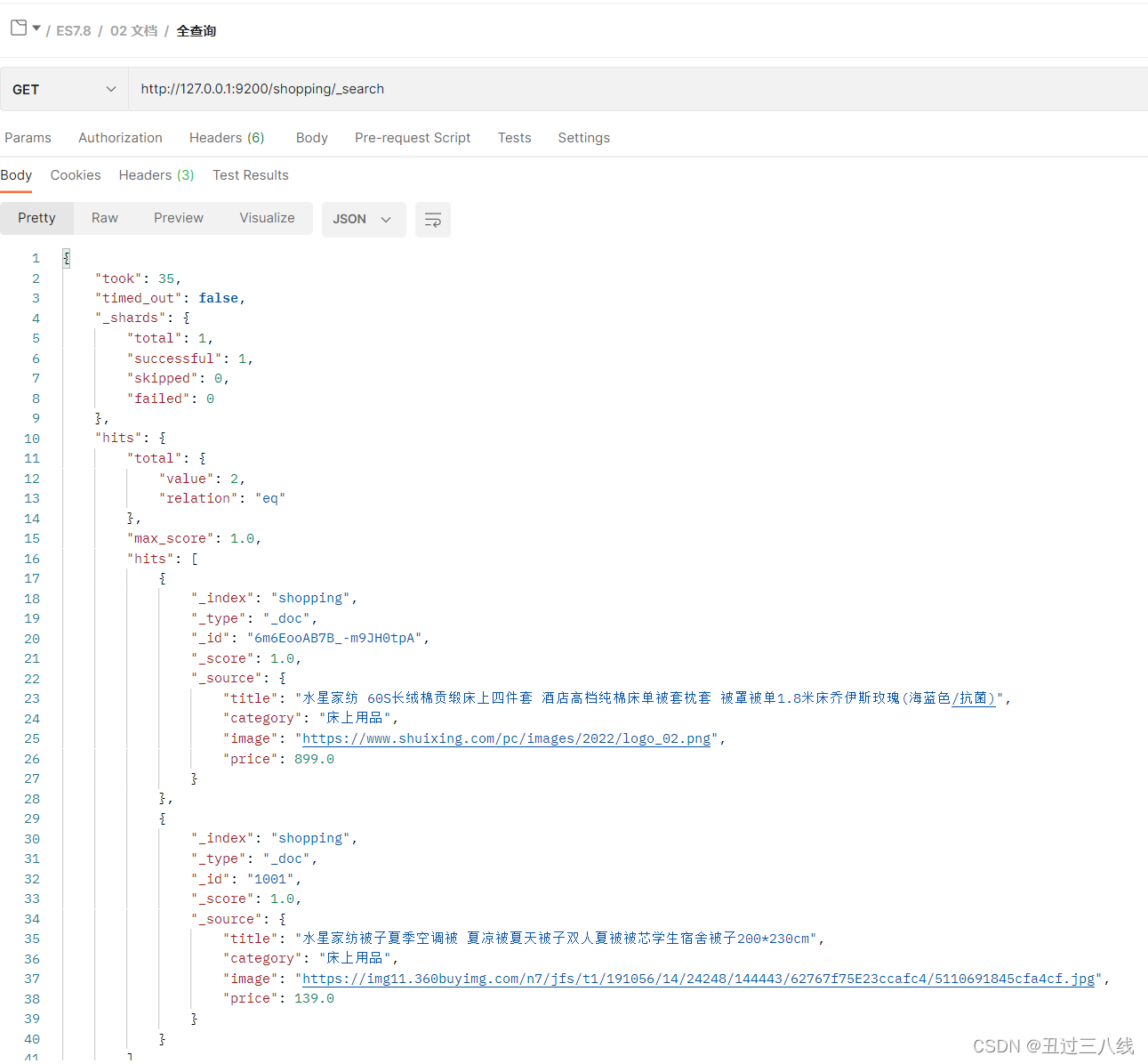Open the Headers (6) request tab
Image resolution: width=1148 pixels, height=1064 pixels.
(226, 137)
